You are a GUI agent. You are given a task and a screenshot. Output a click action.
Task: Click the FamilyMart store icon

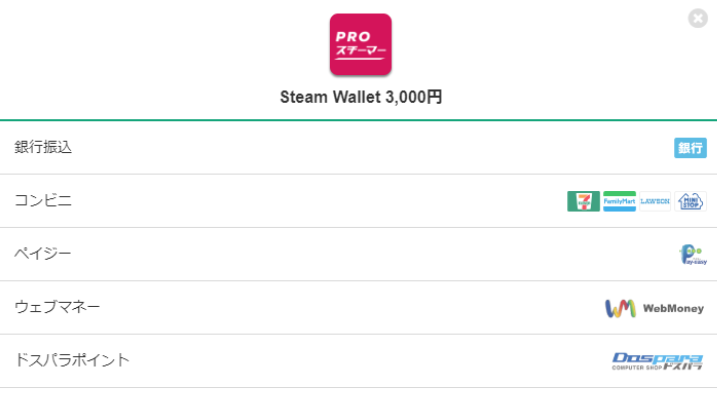coord(619,201)
